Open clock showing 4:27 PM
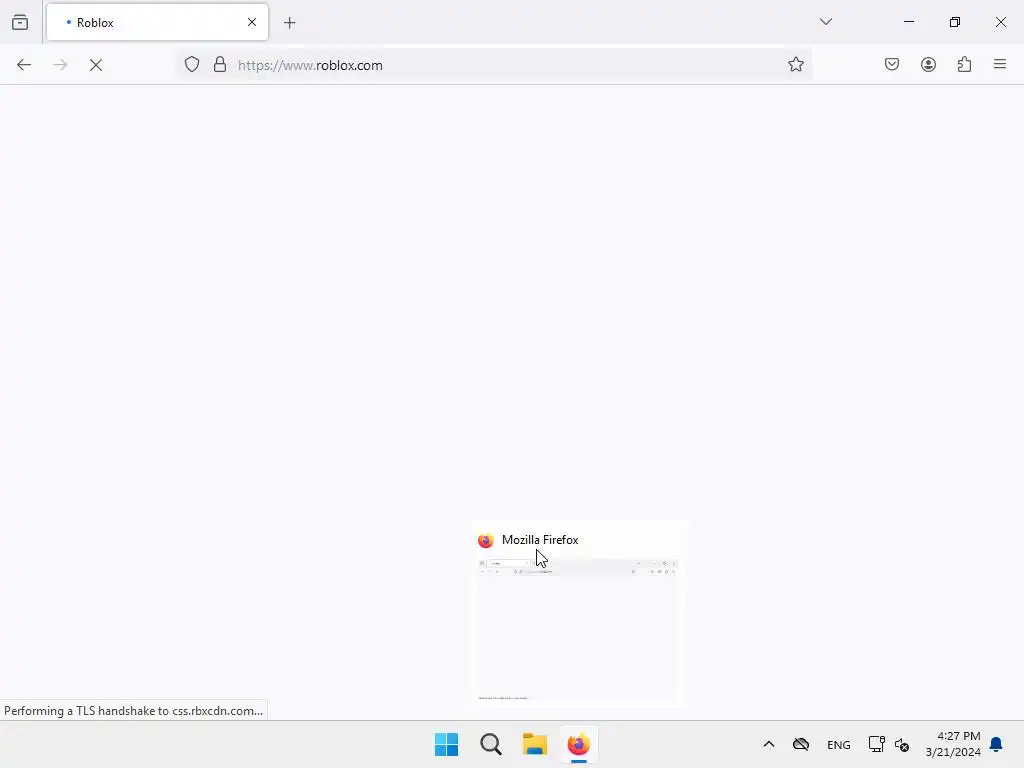This screenshot has width=1024, height=768. (953, 744)
